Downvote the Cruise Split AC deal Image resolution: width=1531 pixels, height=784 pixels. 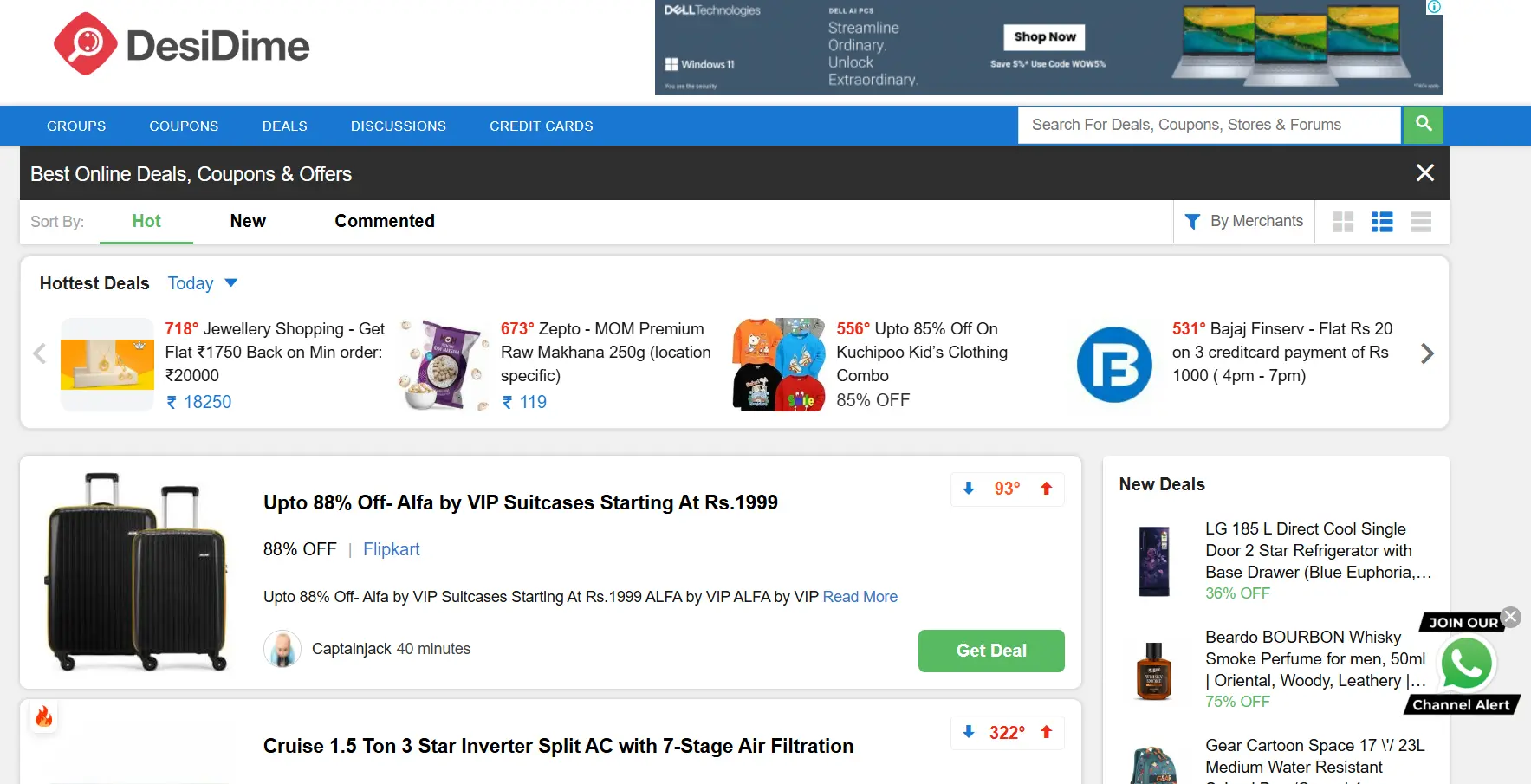[969, 732]
